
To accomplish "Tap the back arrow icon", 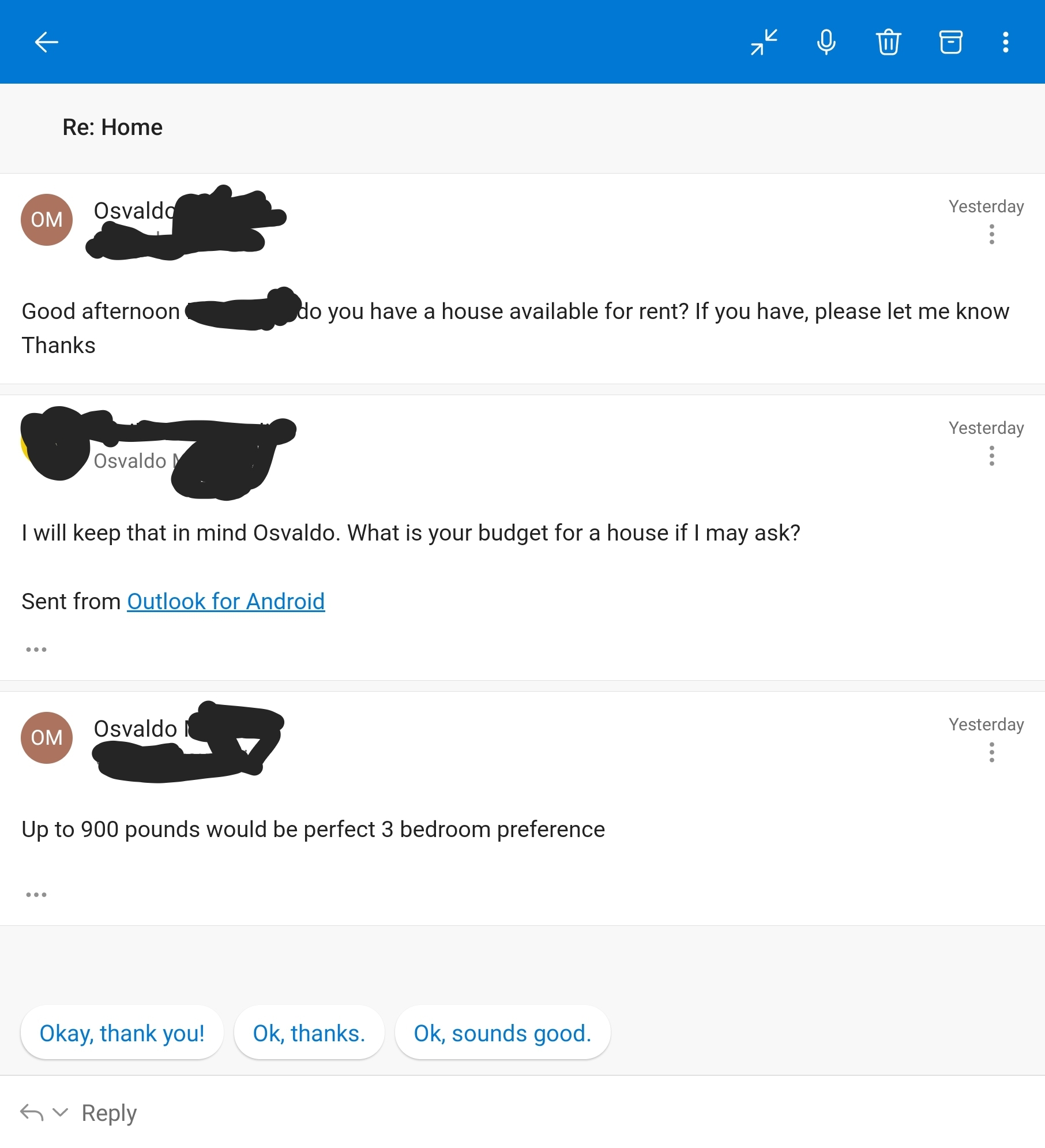I will (46, 42).
